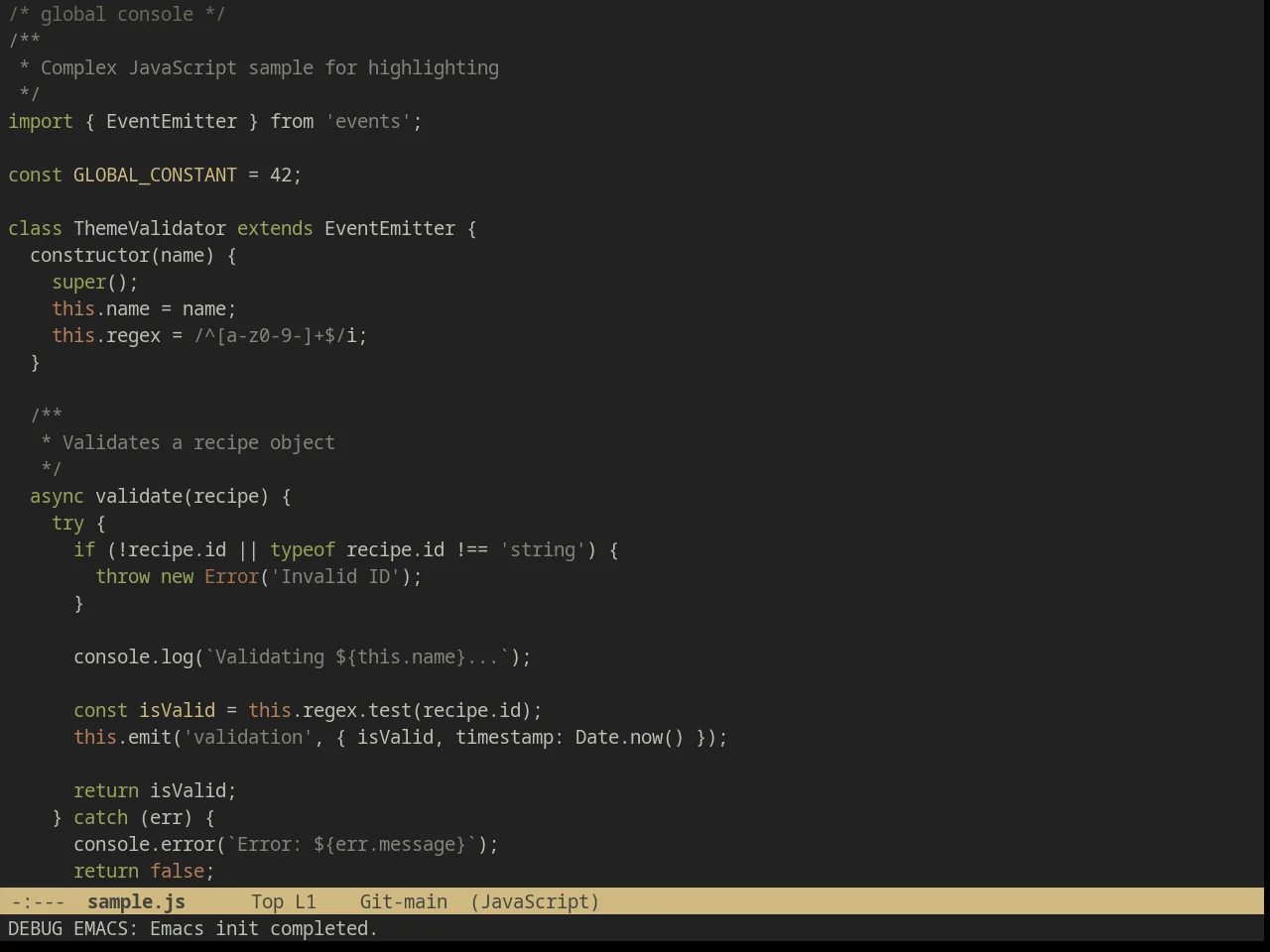Click the number 42

[281, 176]
